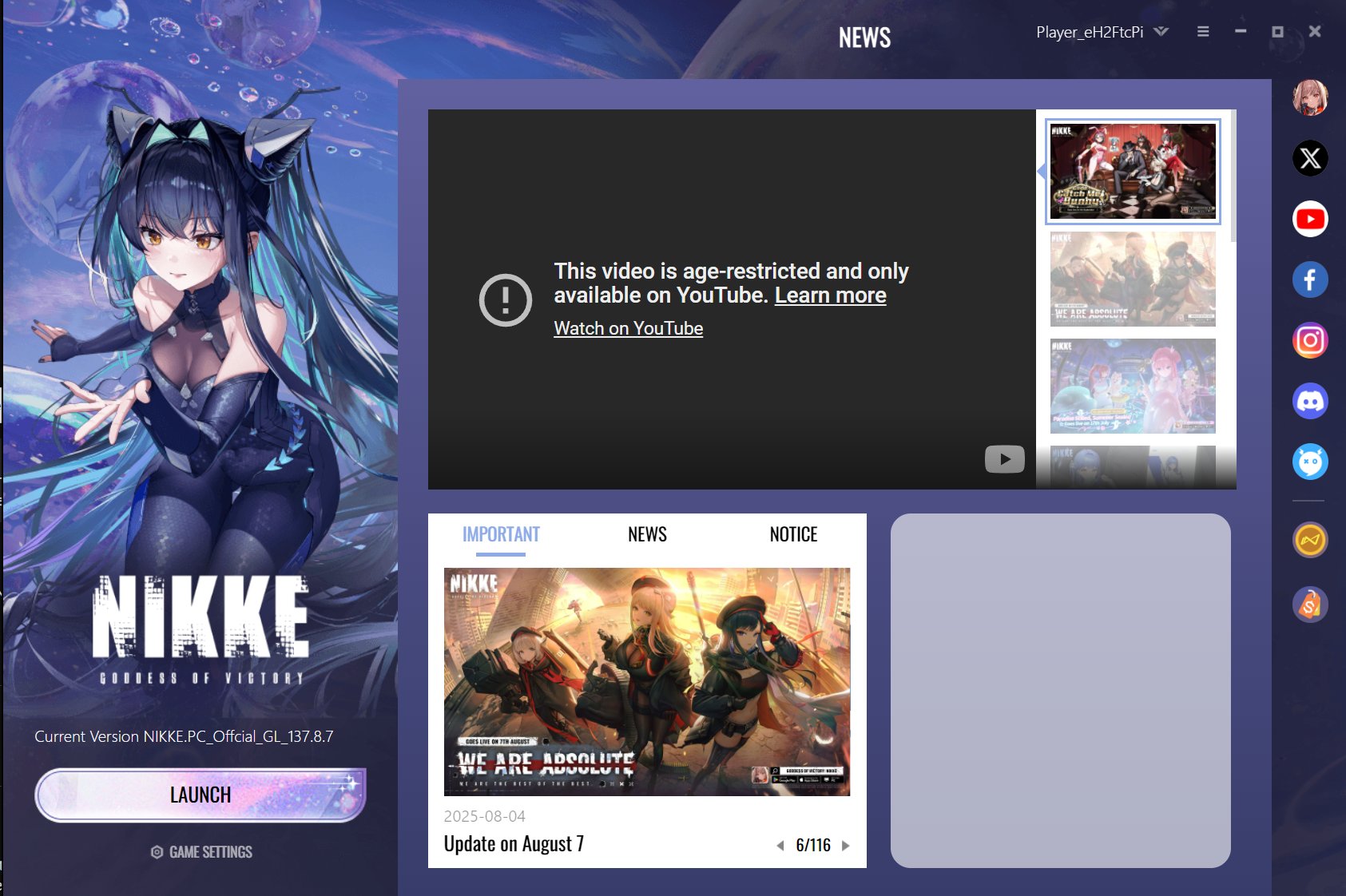The width and height of the screenshot is (1346, 896).
Task: Click the "2025-08-04" date text
Action: click(x=485, y=816)
